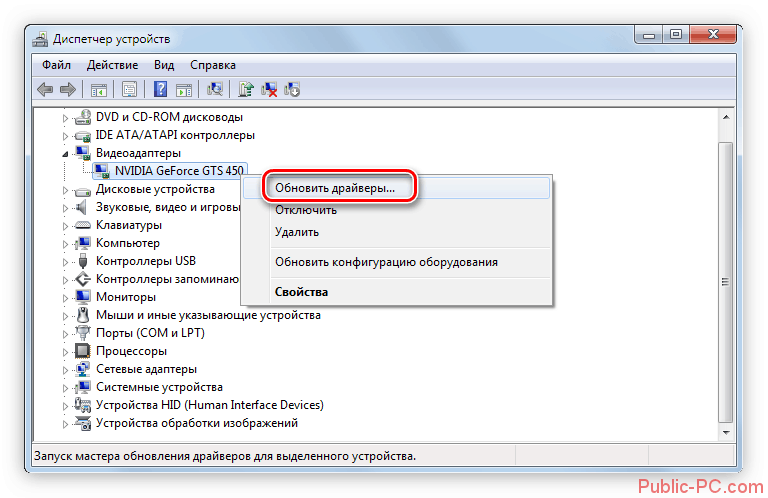Select the Процессоры chip icon
The width and height of the screenshot is (768, 498).
pyautogui.click(x=82, y=351)
